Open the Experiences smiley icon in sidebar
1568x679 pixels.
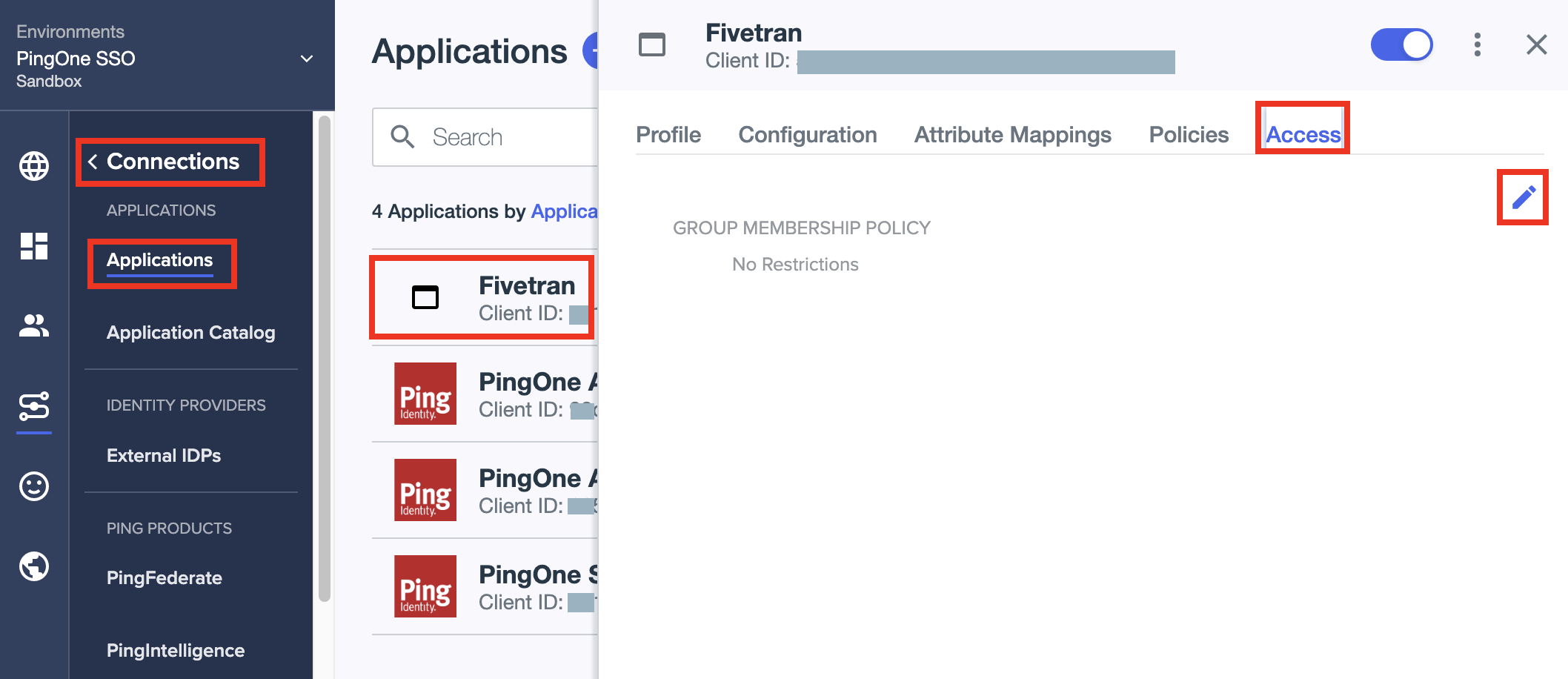coord(34,486)
